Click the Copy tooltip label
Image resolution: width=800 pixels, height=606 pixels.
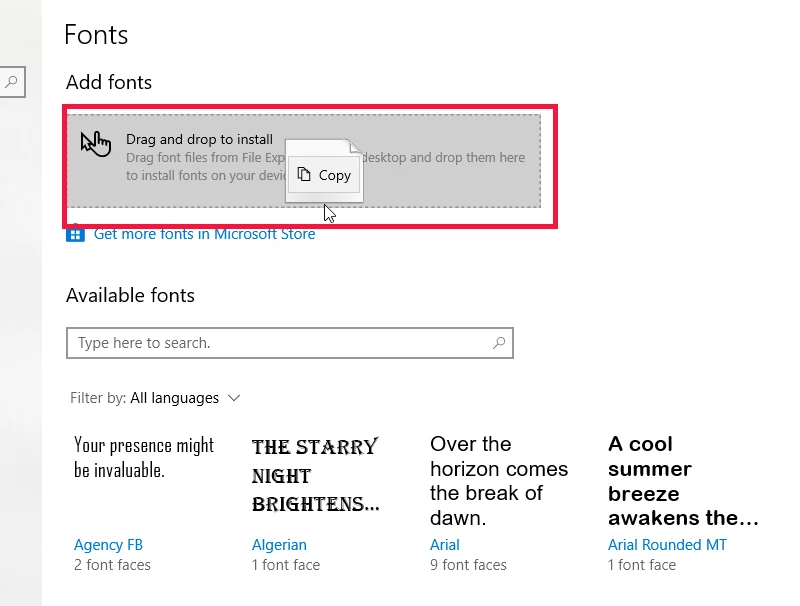(x=335, y=175)
